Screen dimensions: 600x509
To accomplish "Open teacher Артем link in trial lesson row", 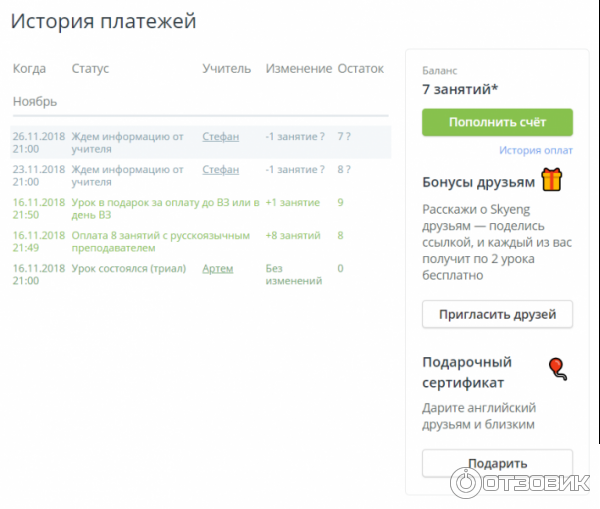I will pos(217,269).
